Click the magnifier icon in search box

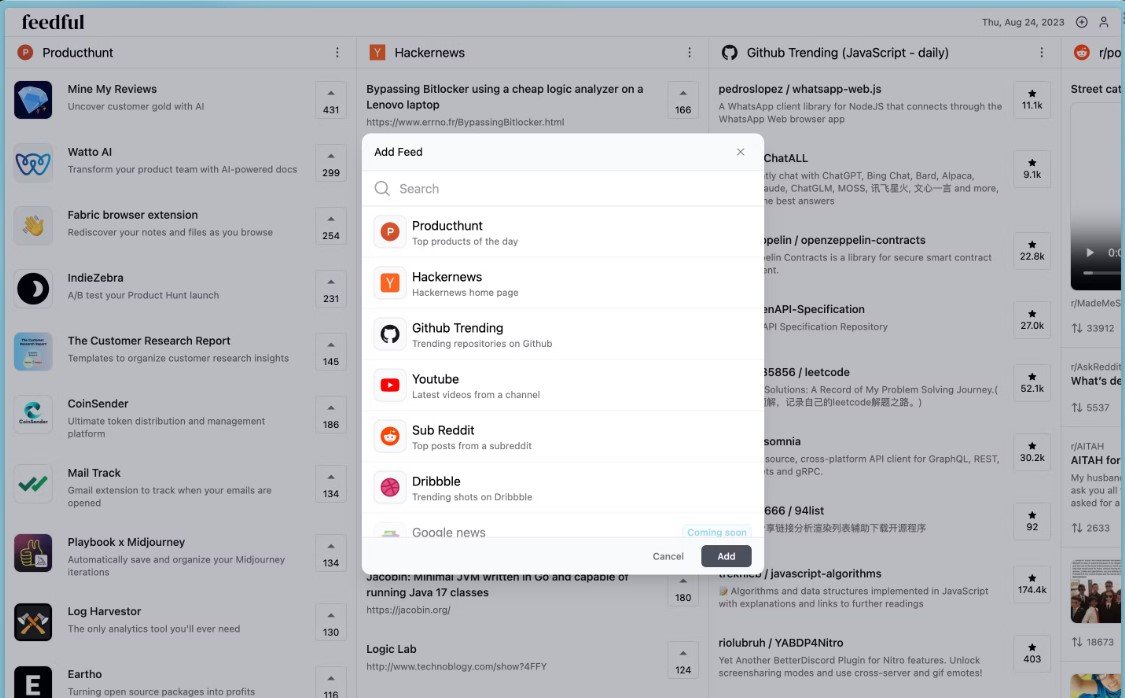(382, 189)
